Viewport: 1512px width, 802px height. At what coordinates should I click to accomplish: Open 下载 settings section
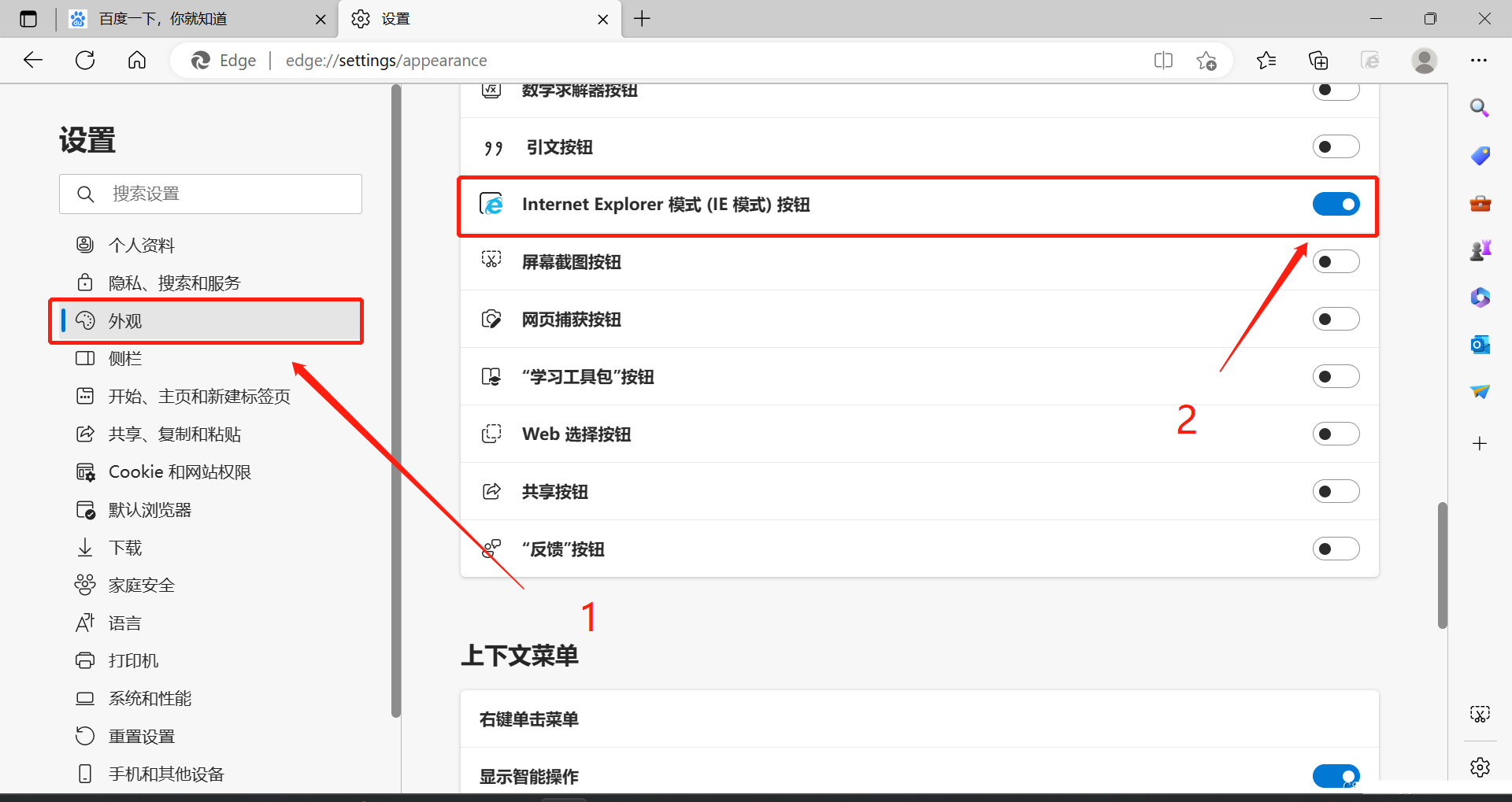click(210, 548)
